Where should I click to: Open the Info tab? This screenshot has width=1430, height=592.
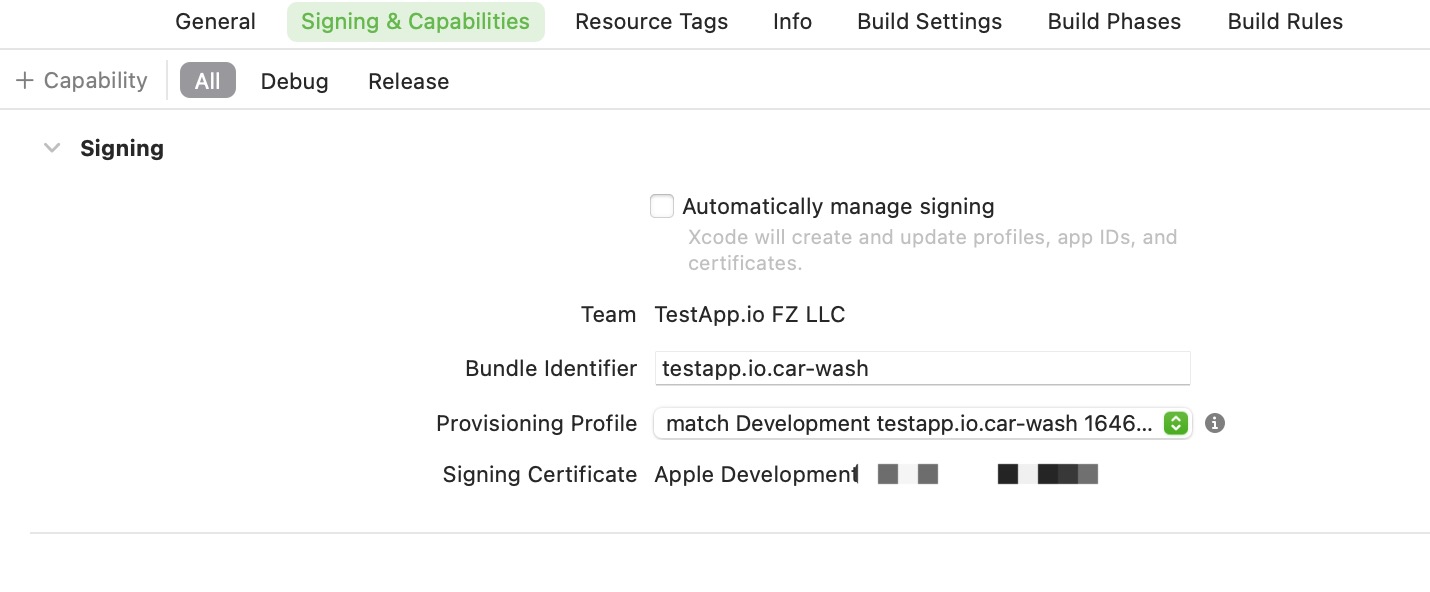(x=792, y=21)
